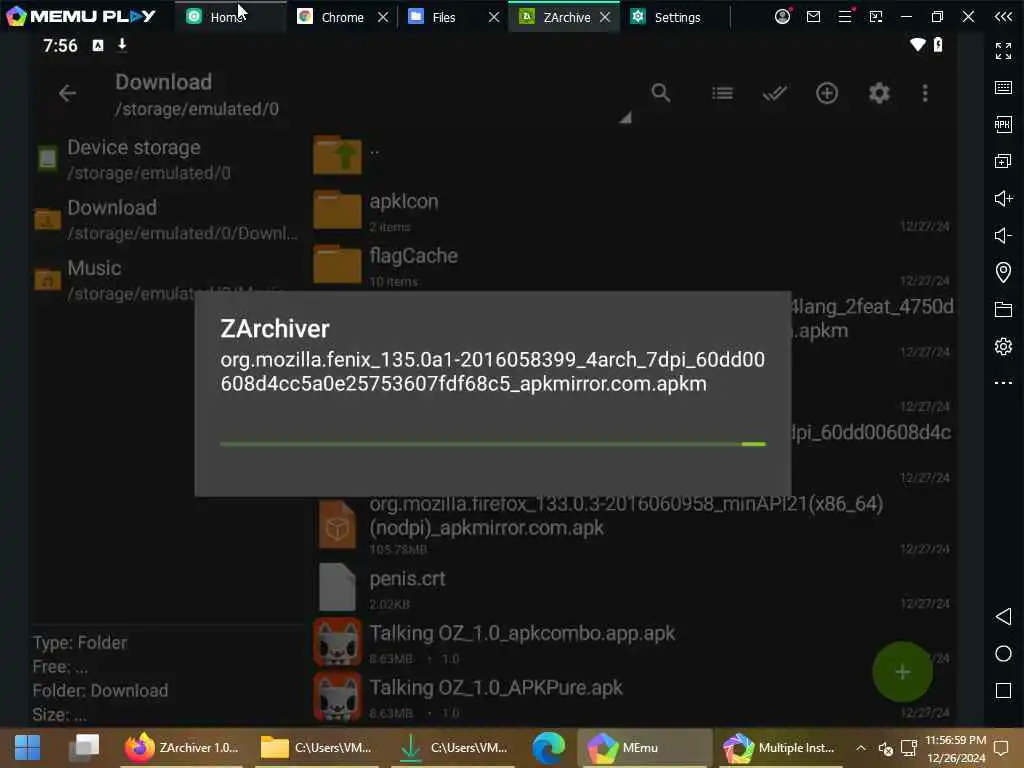Tap the green floating plus button
The image size is (1024, 768).
point(902,671)
